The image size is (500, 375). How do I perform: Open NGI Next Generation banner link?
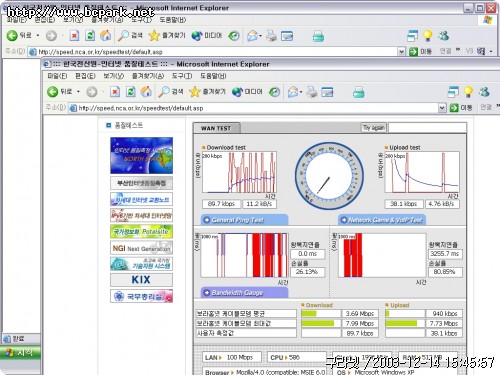(x=141, y=248)
